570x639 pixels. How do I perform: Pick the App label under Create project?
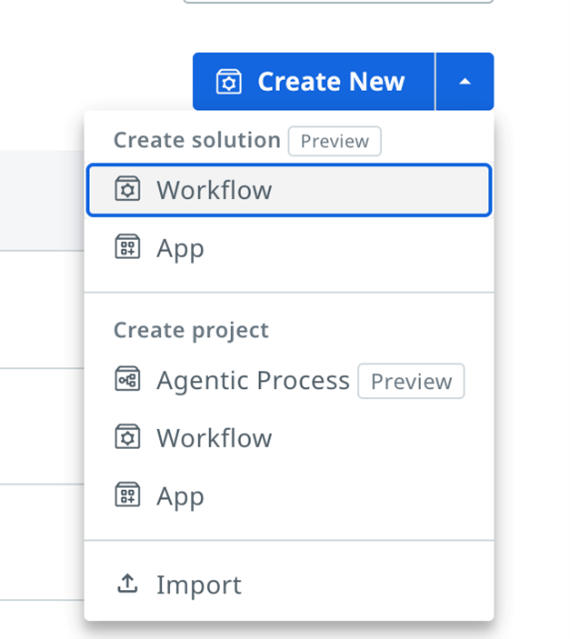[x=180, y=497]
